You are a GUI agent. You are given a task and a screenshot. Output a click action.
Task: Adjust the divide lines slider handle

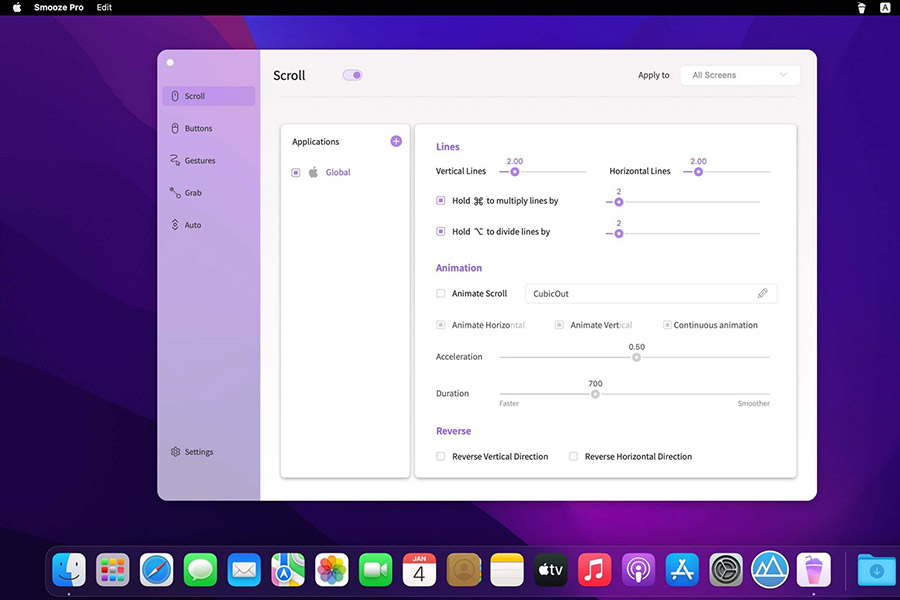click(x=619, y=234)
